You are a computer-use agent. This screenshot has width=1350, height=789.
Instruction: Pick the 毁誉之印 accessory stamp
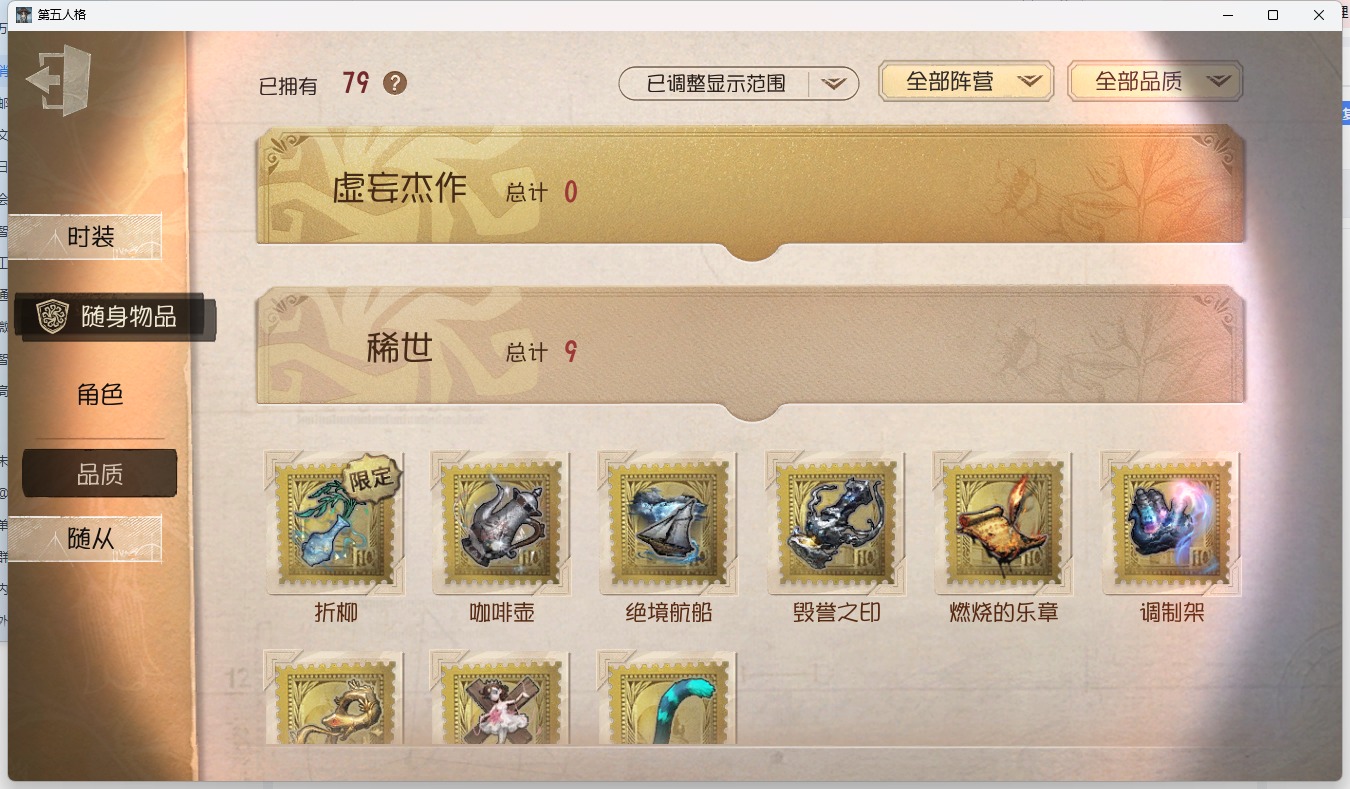point(836,522)
